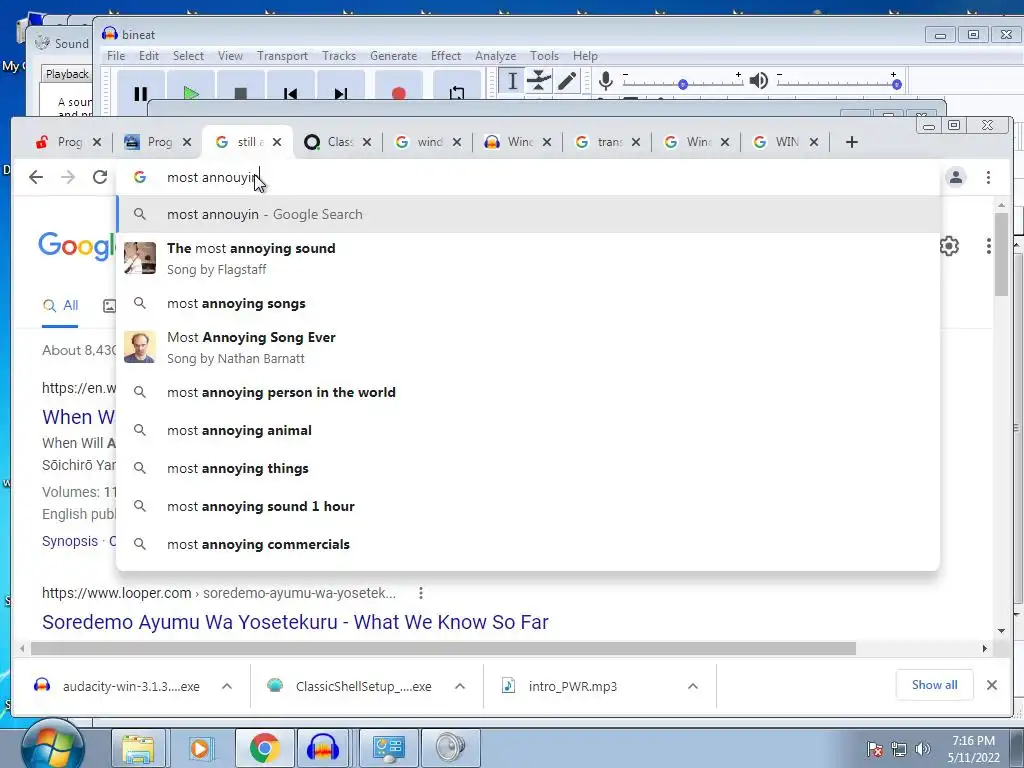Switch to Playback tab in Sound window
Screen dimensions: 1024x768
(67, 74)
